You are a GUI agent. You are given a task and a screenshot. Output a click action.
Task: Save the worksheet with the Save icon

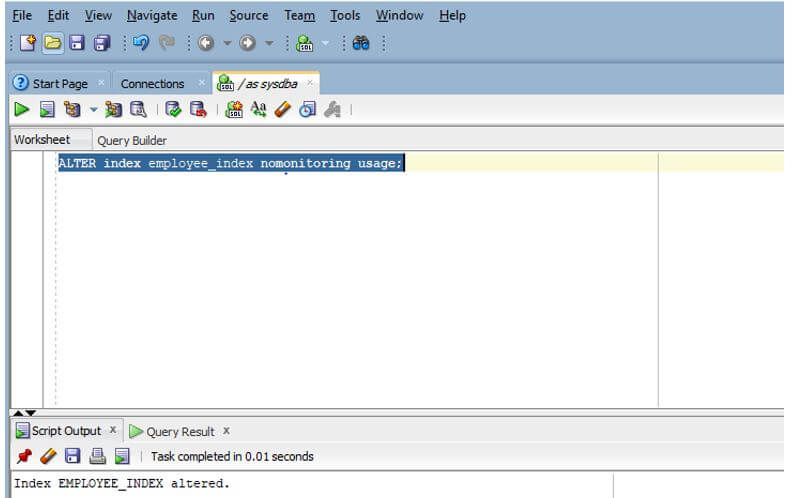(x=77, y=43)
